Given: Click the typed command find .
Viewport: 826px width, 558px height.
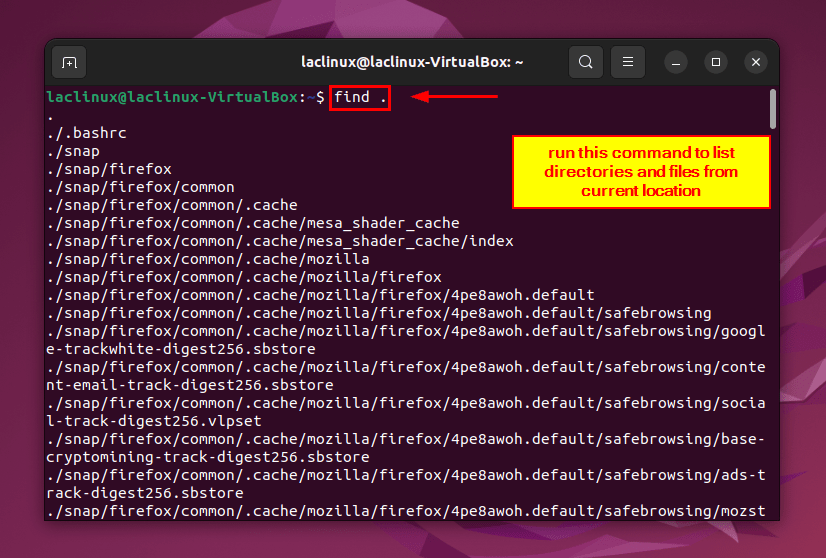Looking at the screenshot, I should (x=352, y=97).
